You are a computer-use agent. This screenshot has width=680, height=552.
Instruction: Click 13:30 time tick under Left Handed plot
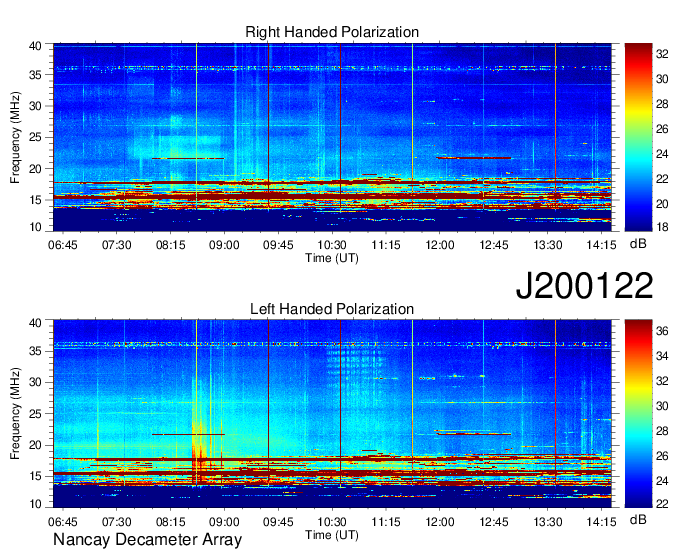[548, 522]
